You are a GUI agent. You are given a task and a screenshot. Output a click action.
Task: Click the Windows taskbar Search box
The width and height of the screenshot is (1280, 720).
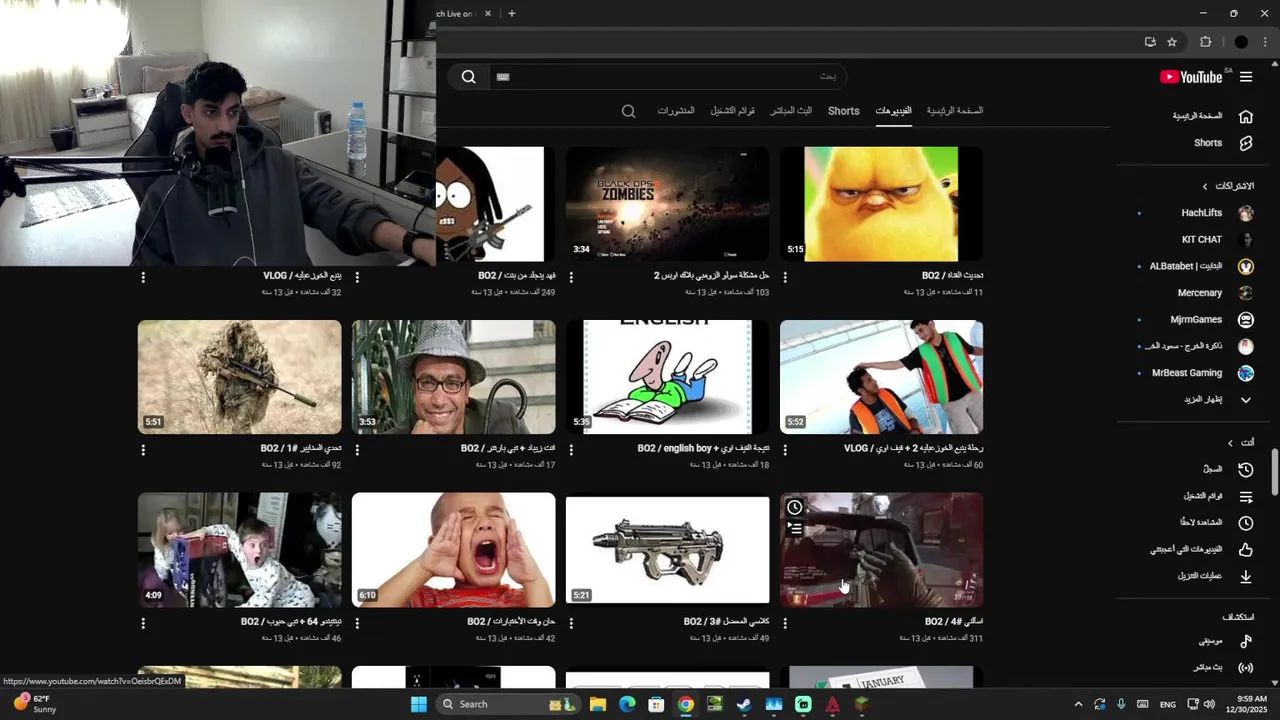[506, 704]
